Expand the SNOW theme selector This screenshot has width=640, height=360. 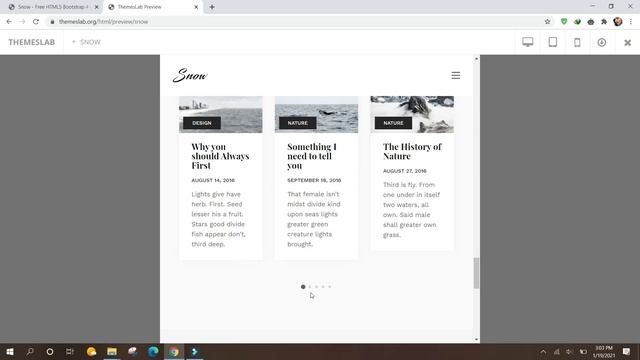point(86,42)
